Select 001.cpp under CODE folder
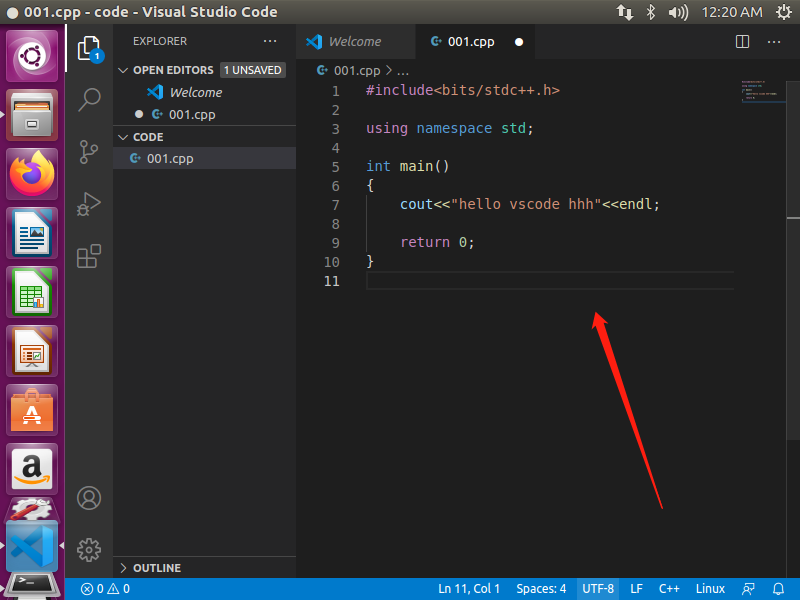 point(205,159)
